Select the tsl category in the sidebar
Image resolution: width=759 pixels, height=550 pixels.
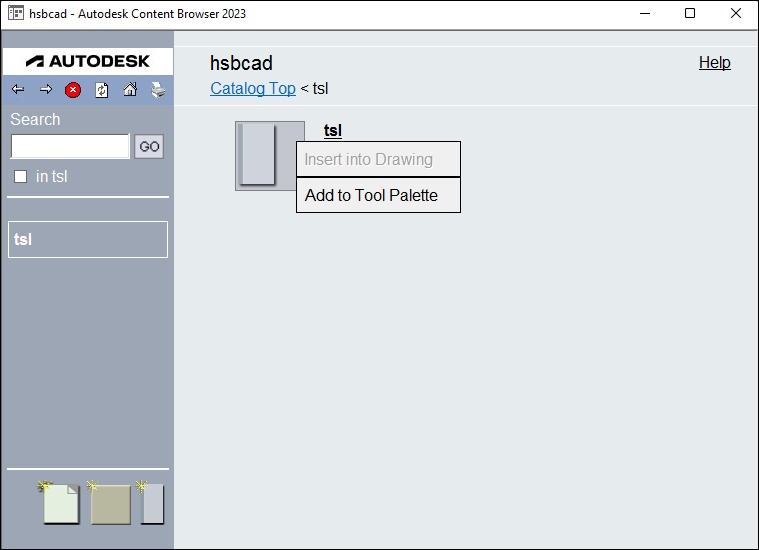point(88,240)
